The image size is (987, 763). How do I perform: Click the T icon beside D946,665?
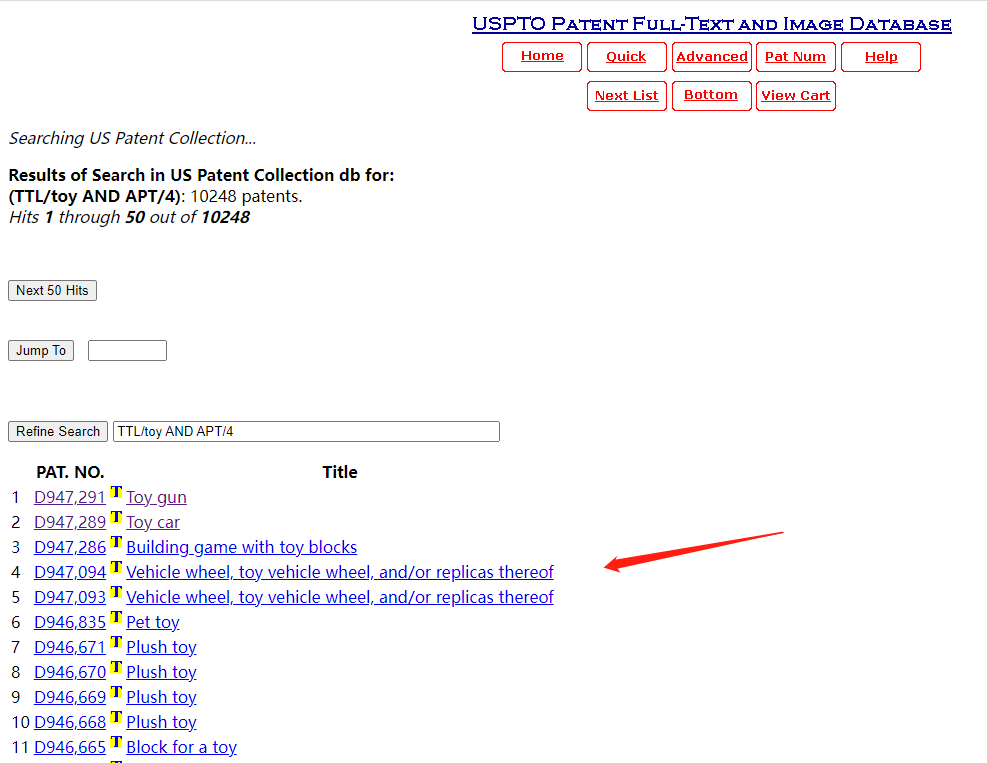coord(116,742)
